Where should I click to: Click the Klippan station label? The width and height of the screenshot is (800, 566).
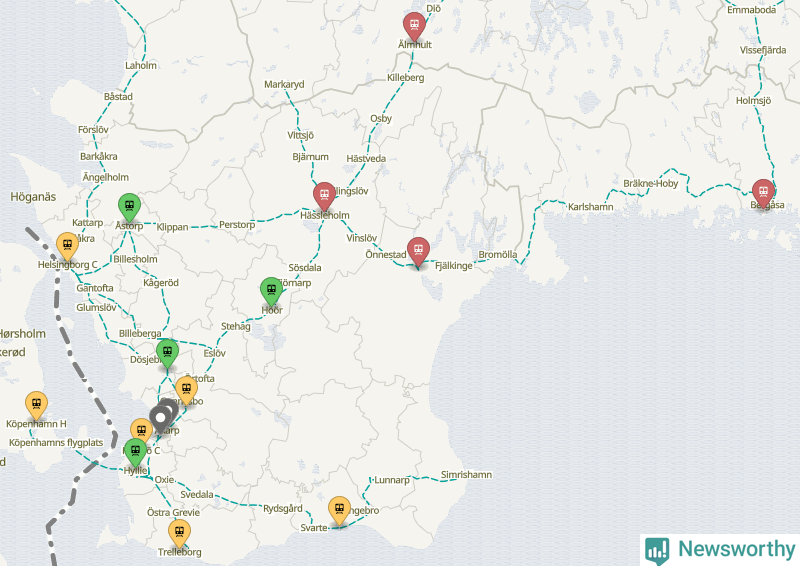(x=172, y=227)
